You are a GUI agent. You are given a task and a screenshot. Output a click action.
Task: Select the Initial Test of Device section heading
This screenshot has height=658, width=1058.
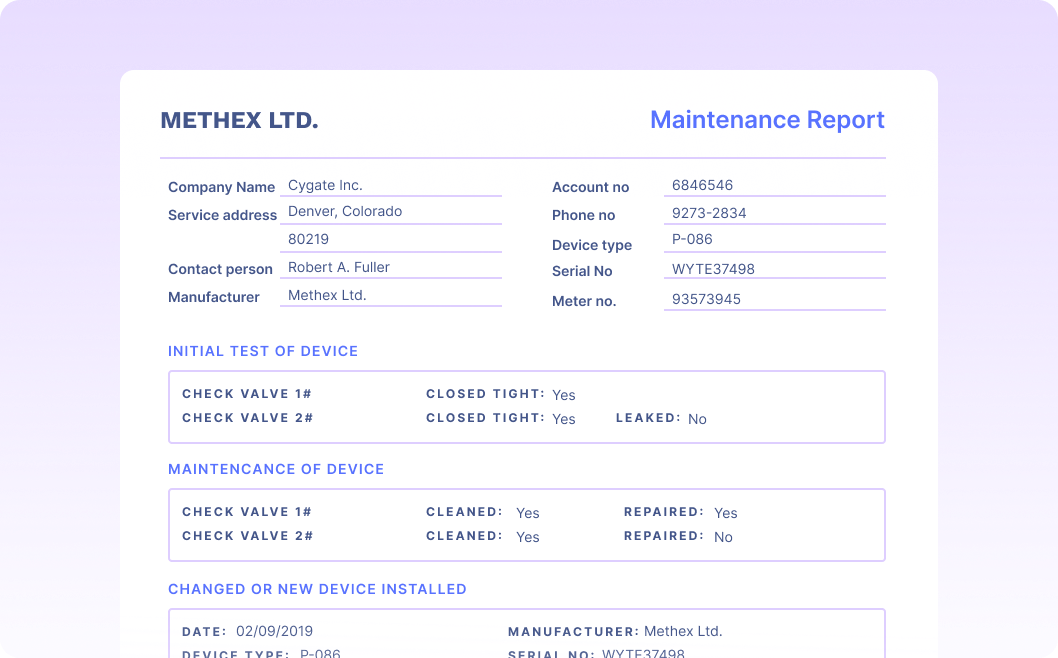point(263,351)
